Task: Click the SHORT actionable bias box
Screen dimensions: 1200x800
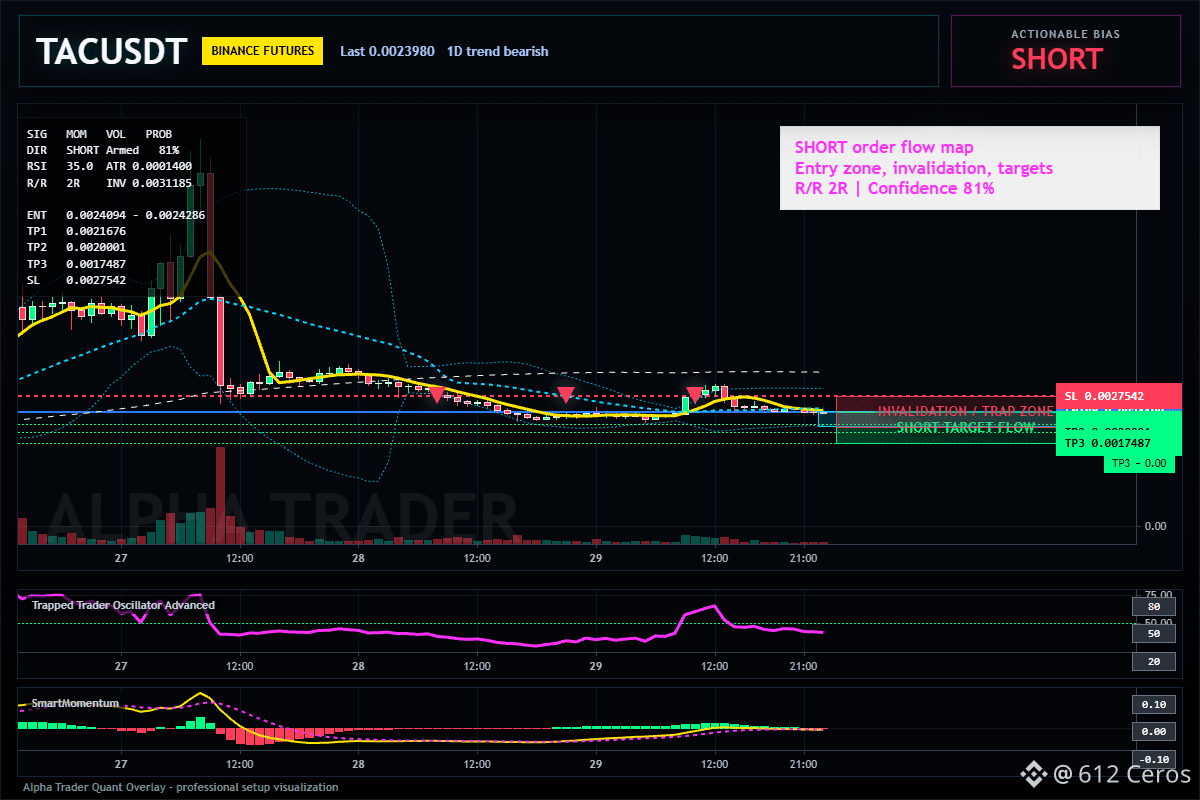Action: tap(1065, 51)
